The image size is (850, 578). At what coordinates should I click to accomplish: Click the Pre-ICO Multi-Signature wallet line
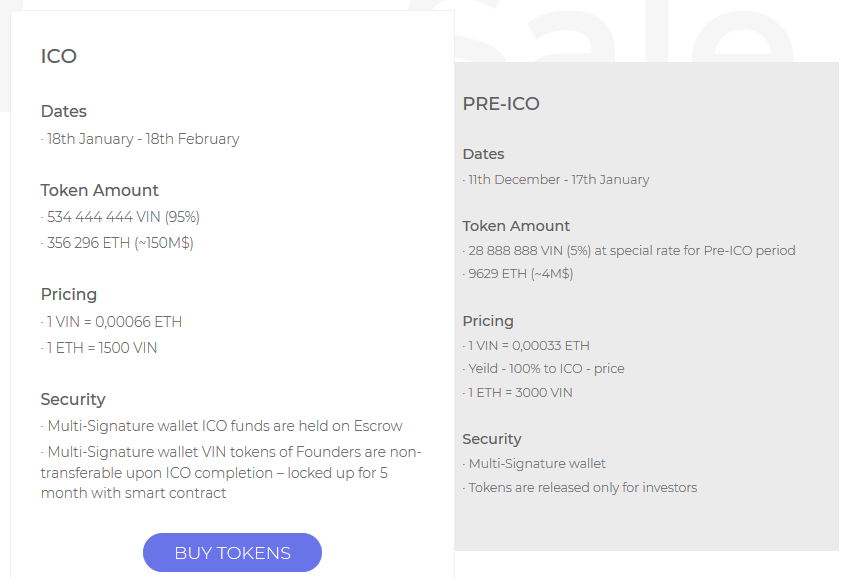point(534,464)
